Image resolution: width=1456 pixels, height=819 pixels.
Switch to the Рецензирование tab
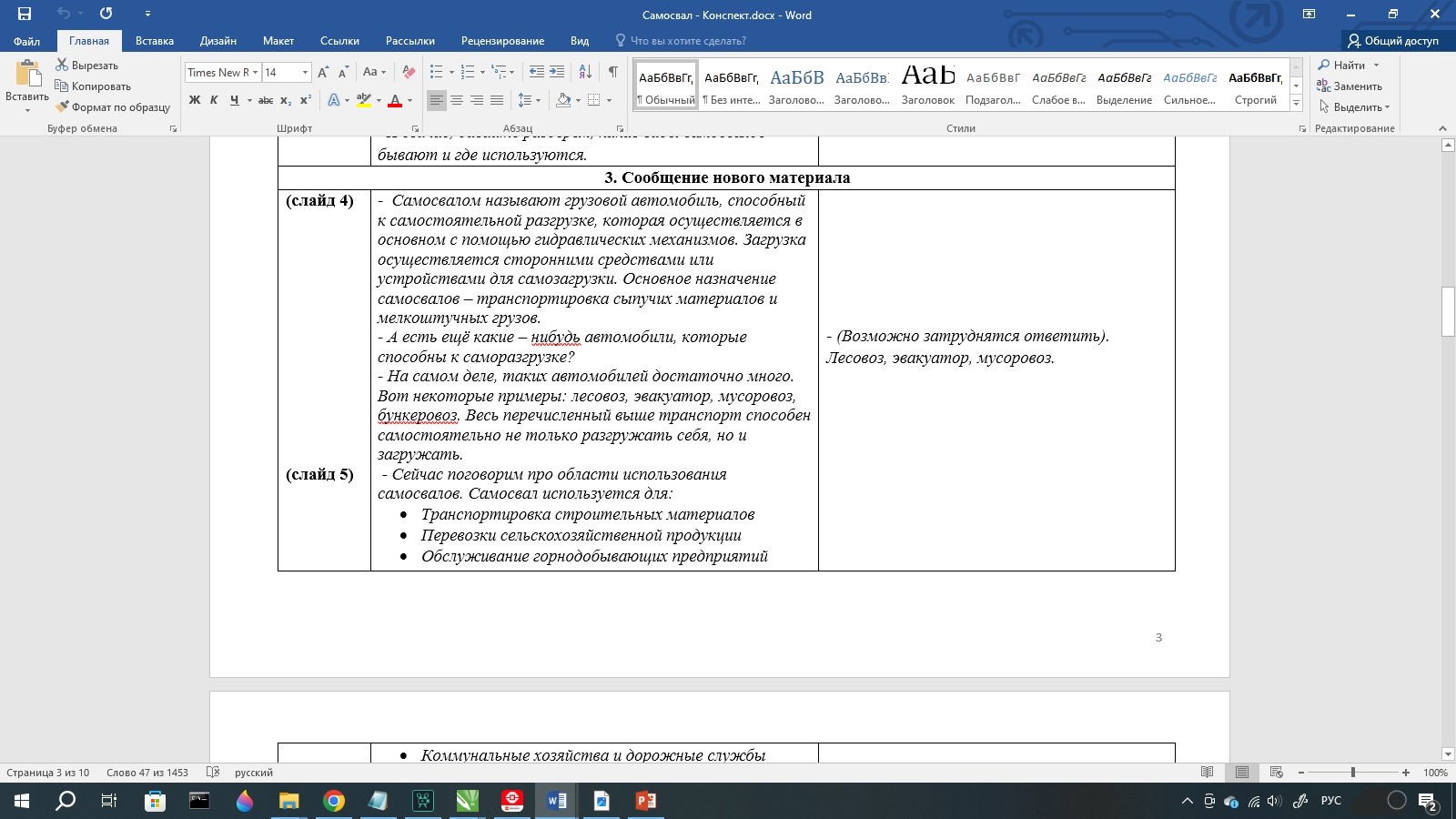tap(502, 41)
